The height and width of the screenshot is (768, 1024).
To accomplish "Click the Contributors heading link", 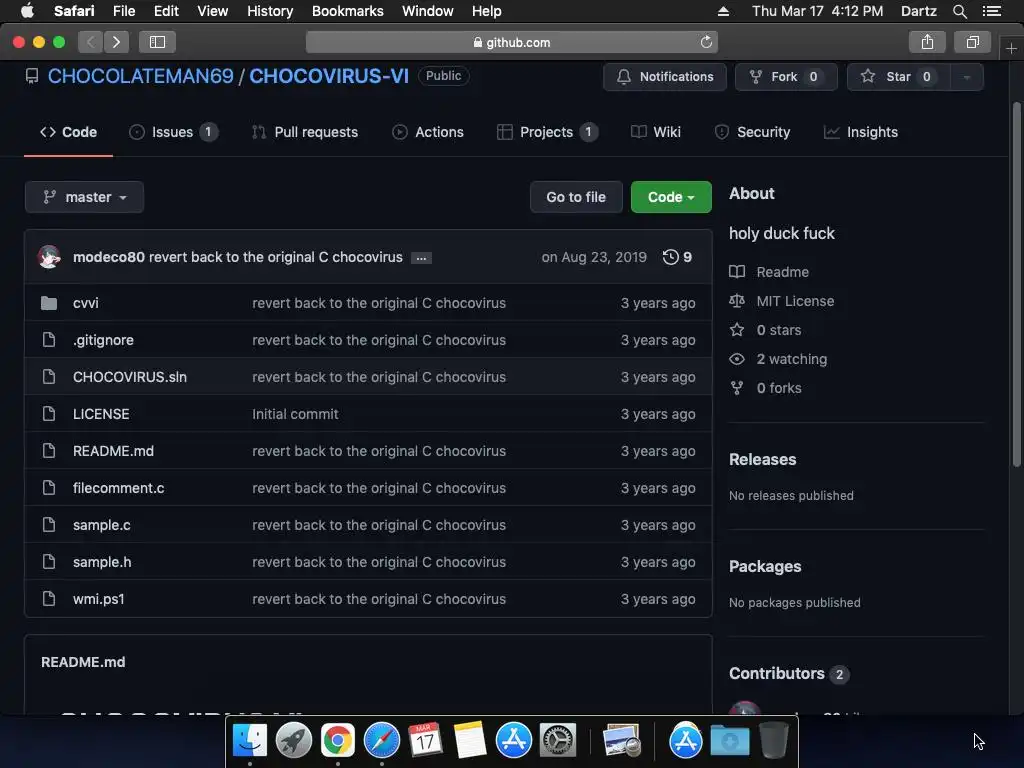I will 776,673.
